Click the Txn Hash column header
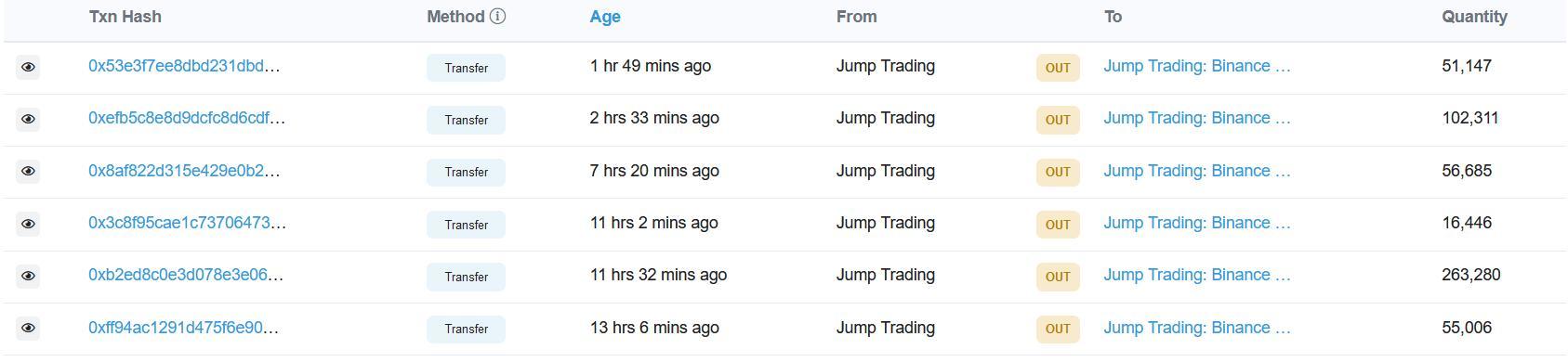 click(125, 17)
